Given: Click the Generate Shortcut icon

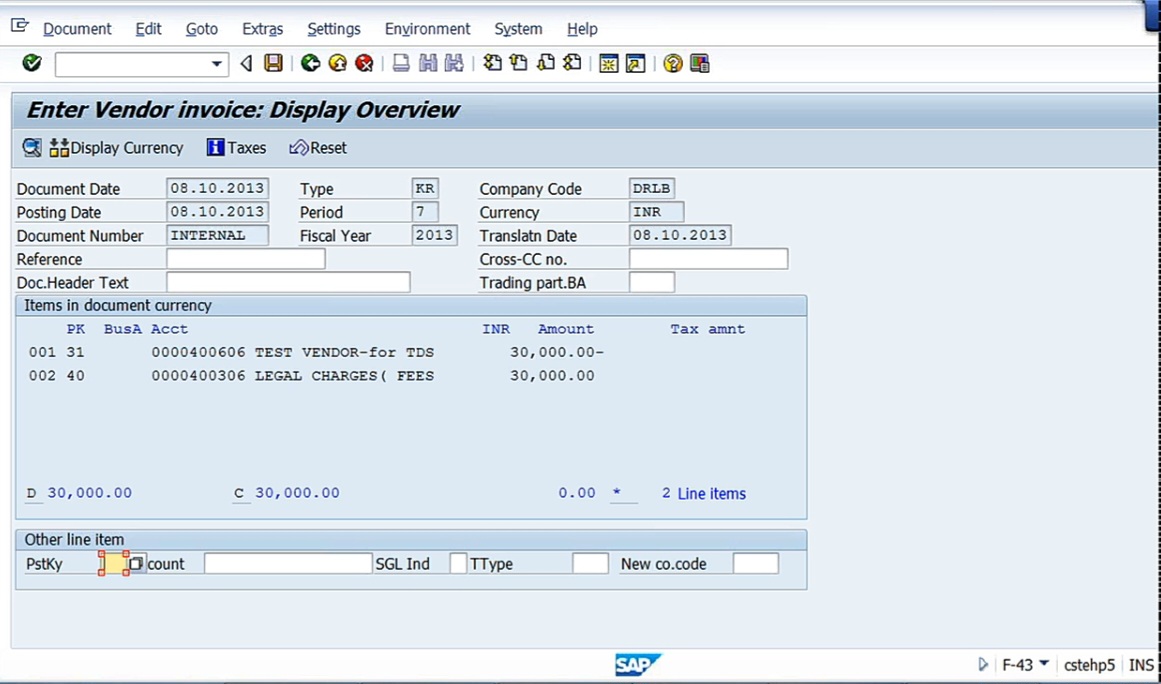Looking at the screenshot, I should point(635,63).
